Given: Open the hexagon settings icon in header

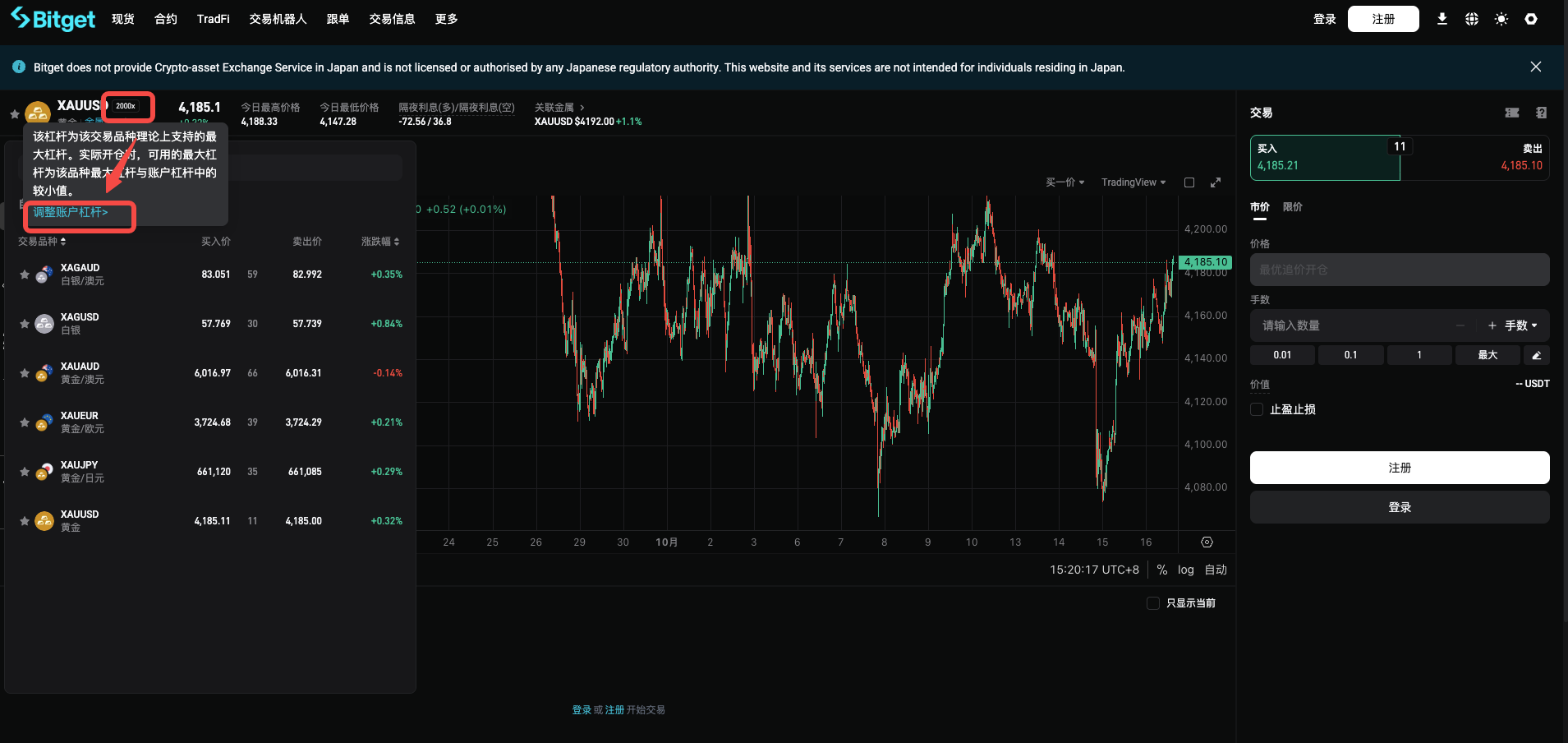Looking at the screenshot, I should tap(1531, 19).
